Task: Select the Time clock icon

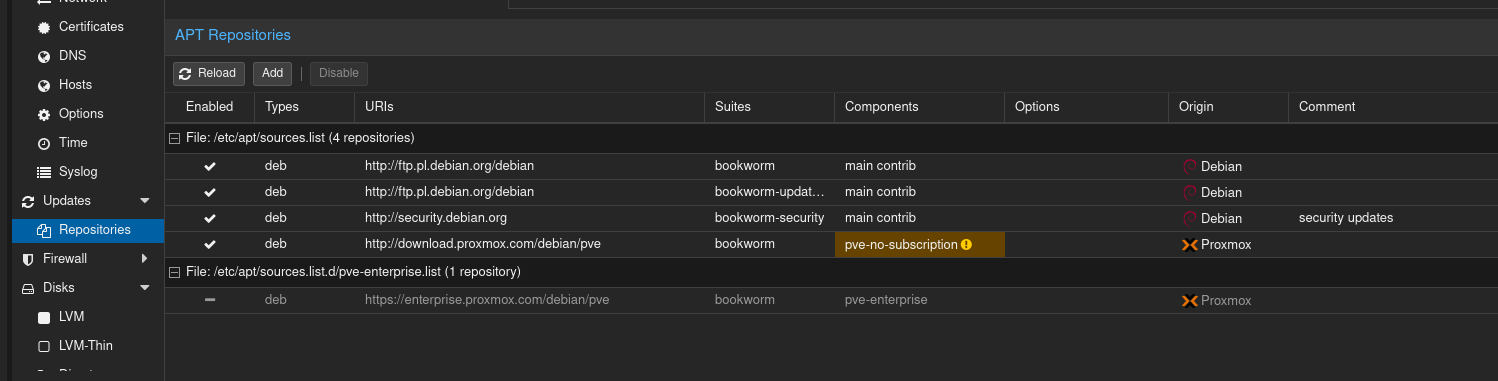Action: pyautogui.click(x=44, y=143)
